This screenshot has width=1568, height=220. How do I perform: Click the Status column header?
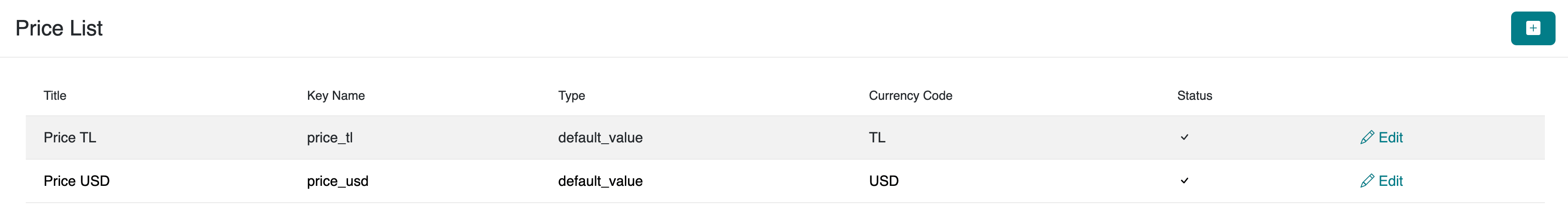pos(1194,95)
